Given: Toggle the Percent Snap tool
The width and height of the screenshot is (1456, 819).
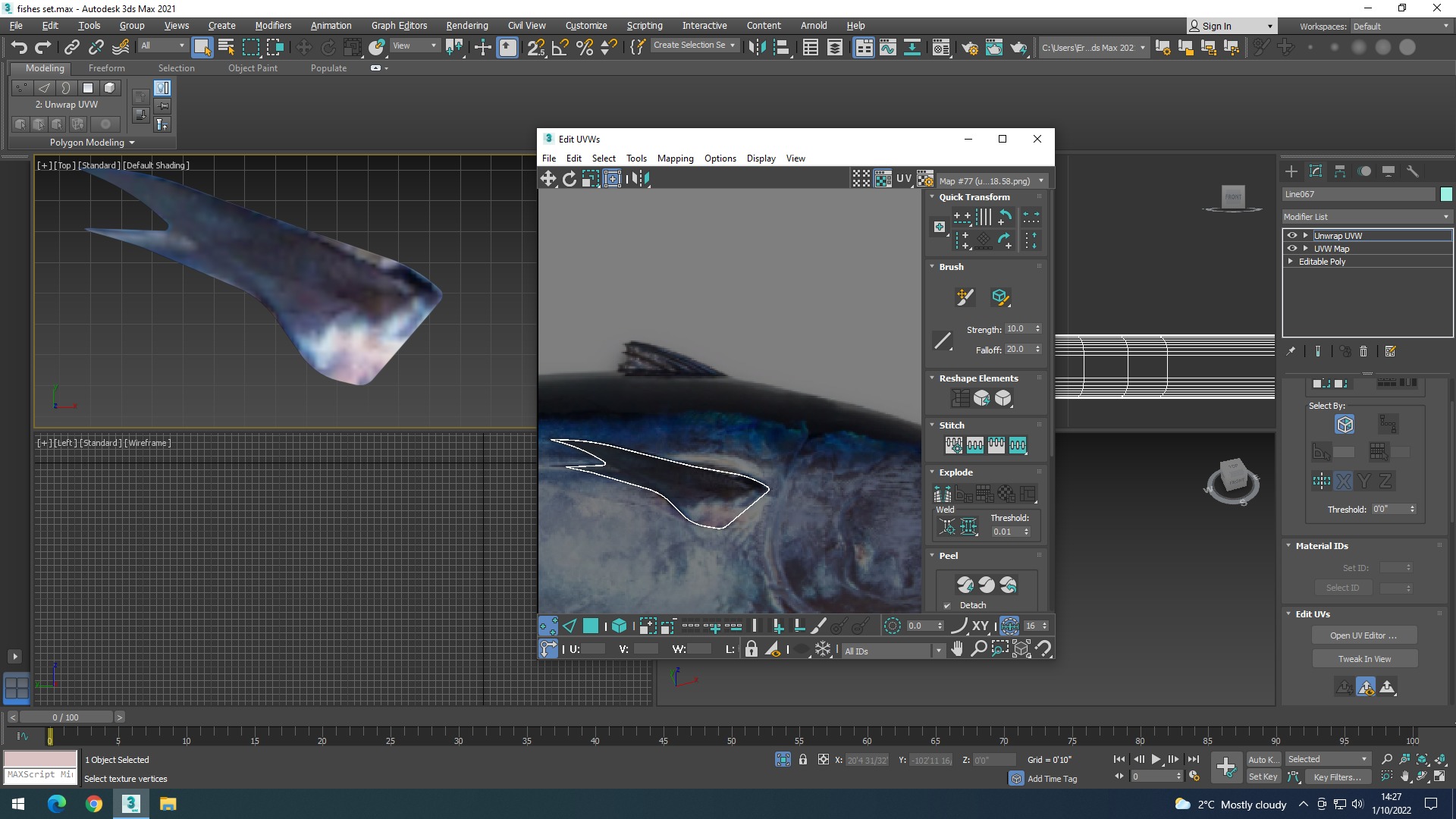Looking at the screenshot, I should click(x=585, y=47).
